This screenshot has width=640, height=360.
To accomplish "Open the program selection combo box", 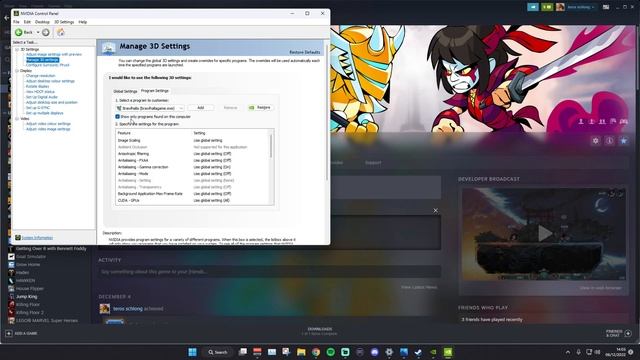I will (x=149, y=108).
